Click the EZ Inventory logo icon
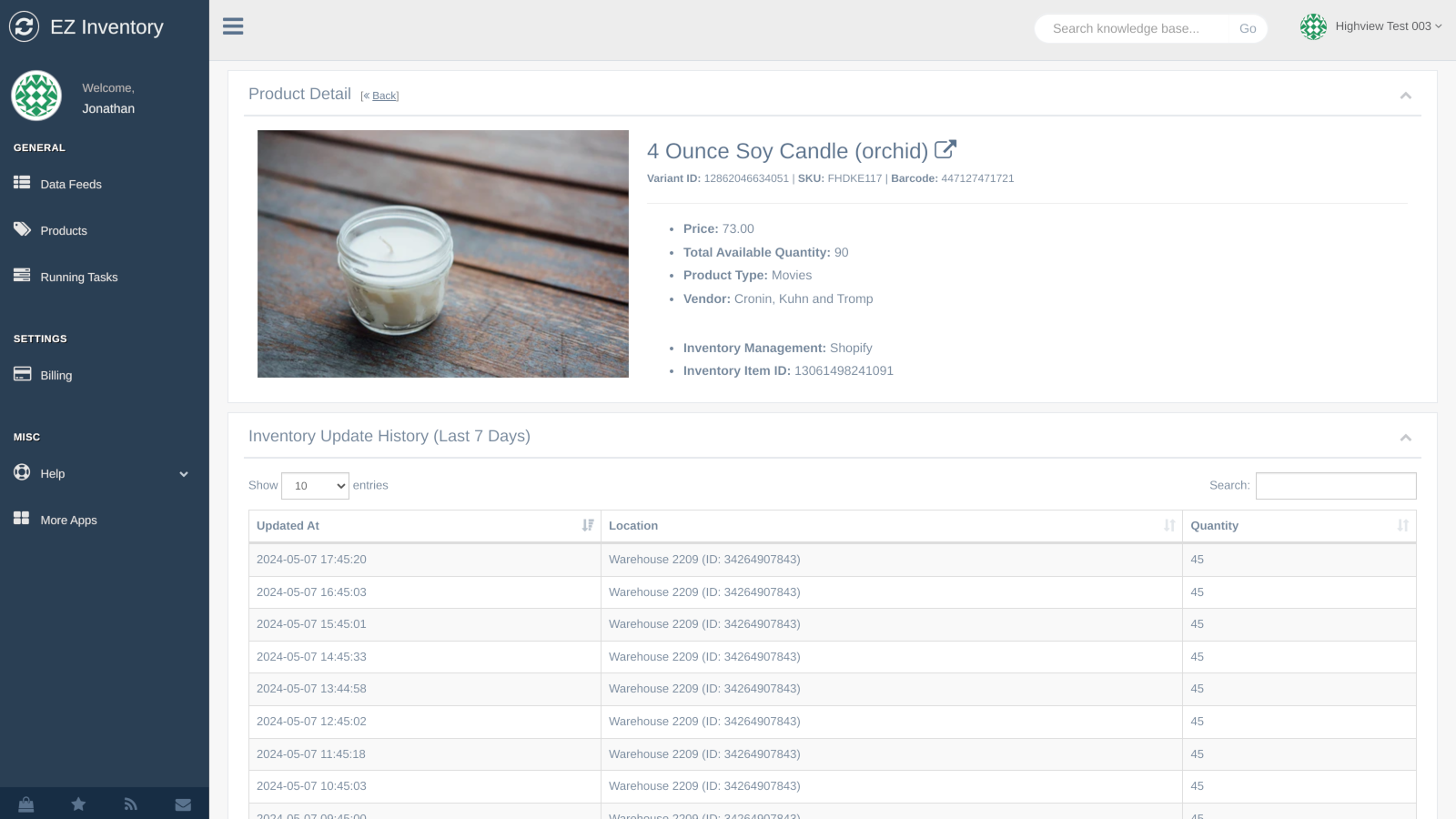This screenshot has height=819, width=1456. (x=25, y=26)
